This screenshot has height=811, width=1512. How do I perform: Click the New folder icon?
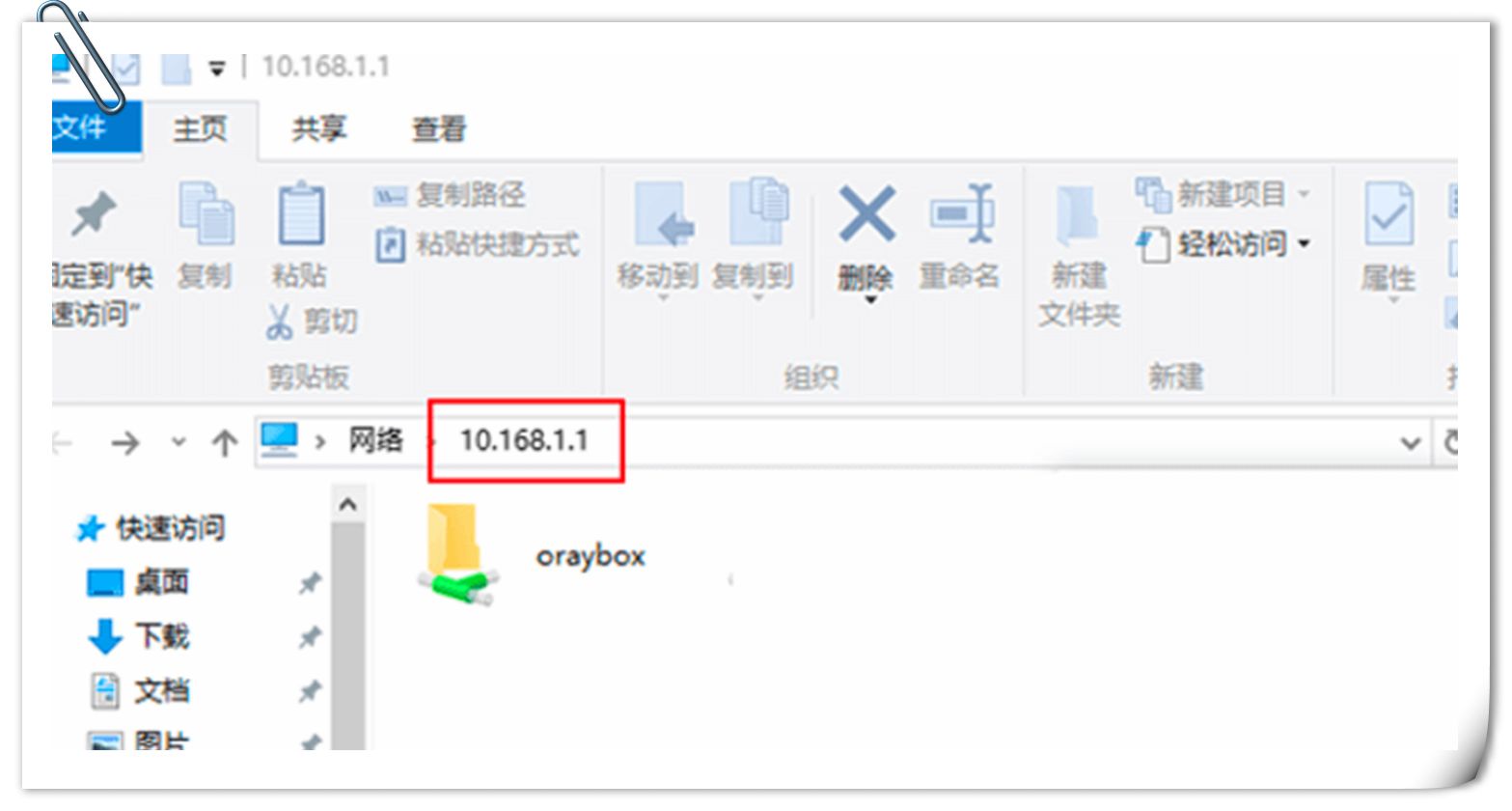coord(1077,214)
